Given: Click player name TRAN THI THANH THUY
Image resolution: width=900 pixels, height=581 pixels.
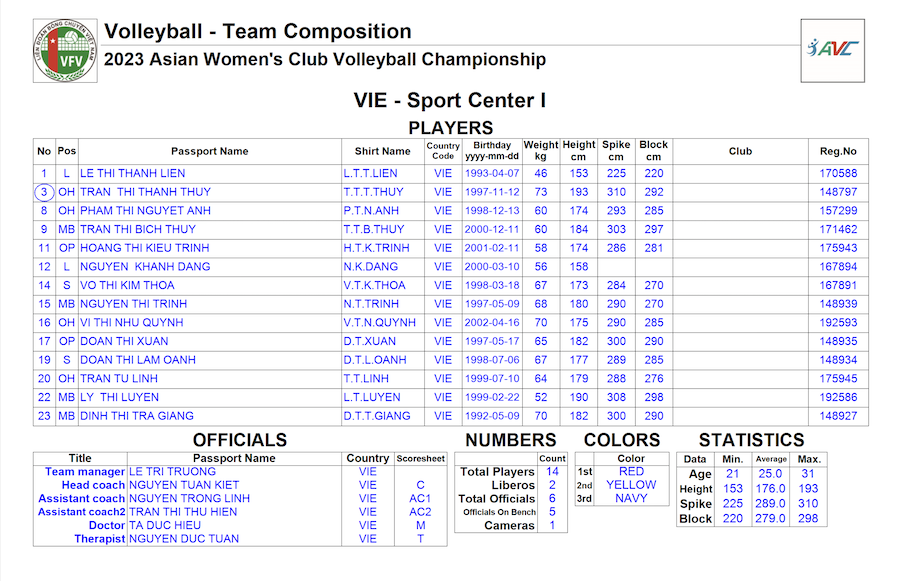Looking at the screenshot, I should 145,192.
